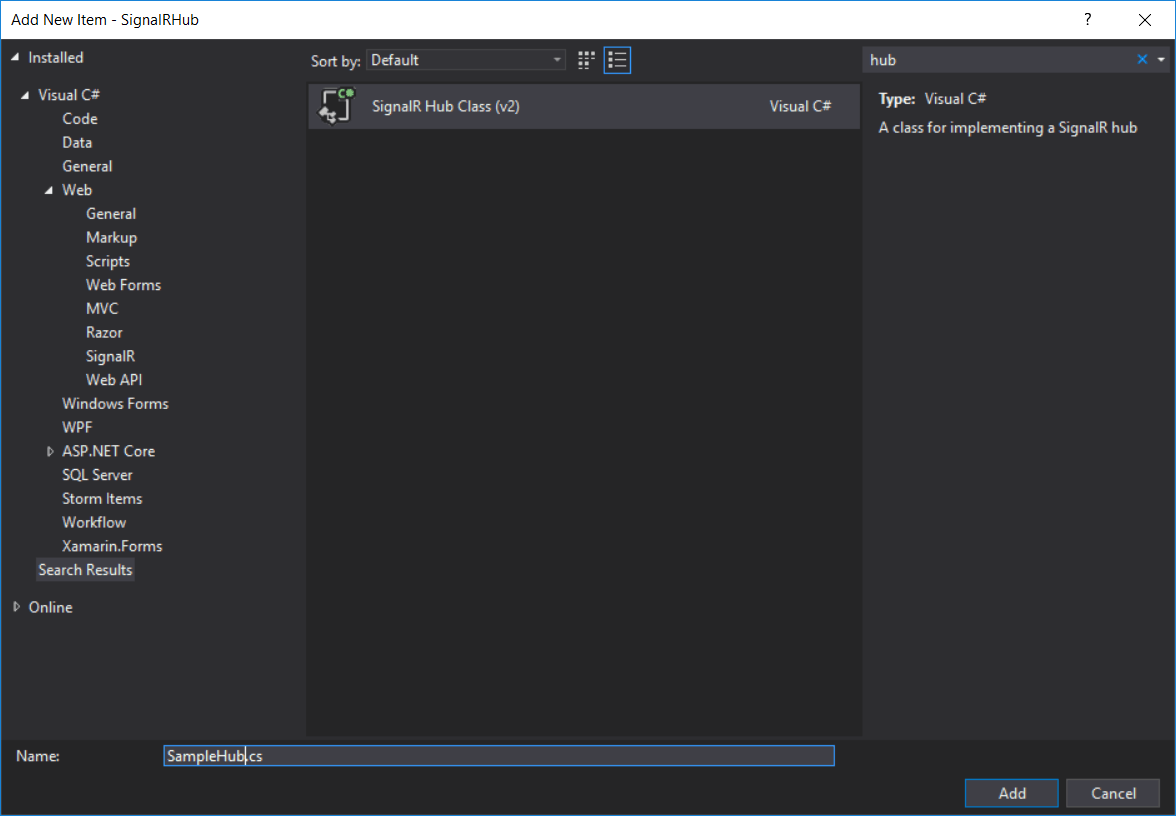Select Search Results tree item
Screen dimensions: 1176x816
86,570
